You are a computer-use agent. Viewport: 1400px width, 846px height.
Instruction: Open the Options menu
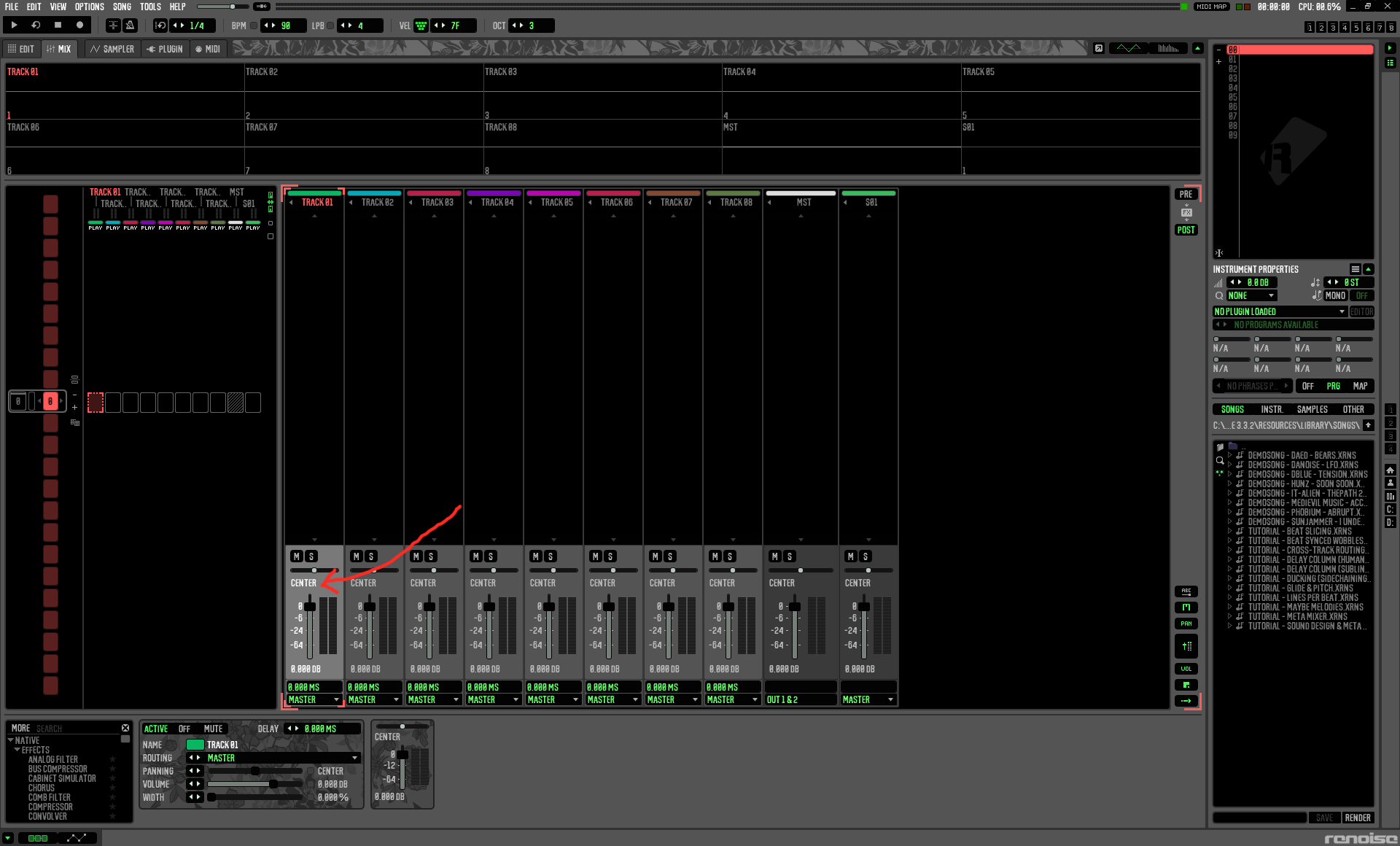89,7
